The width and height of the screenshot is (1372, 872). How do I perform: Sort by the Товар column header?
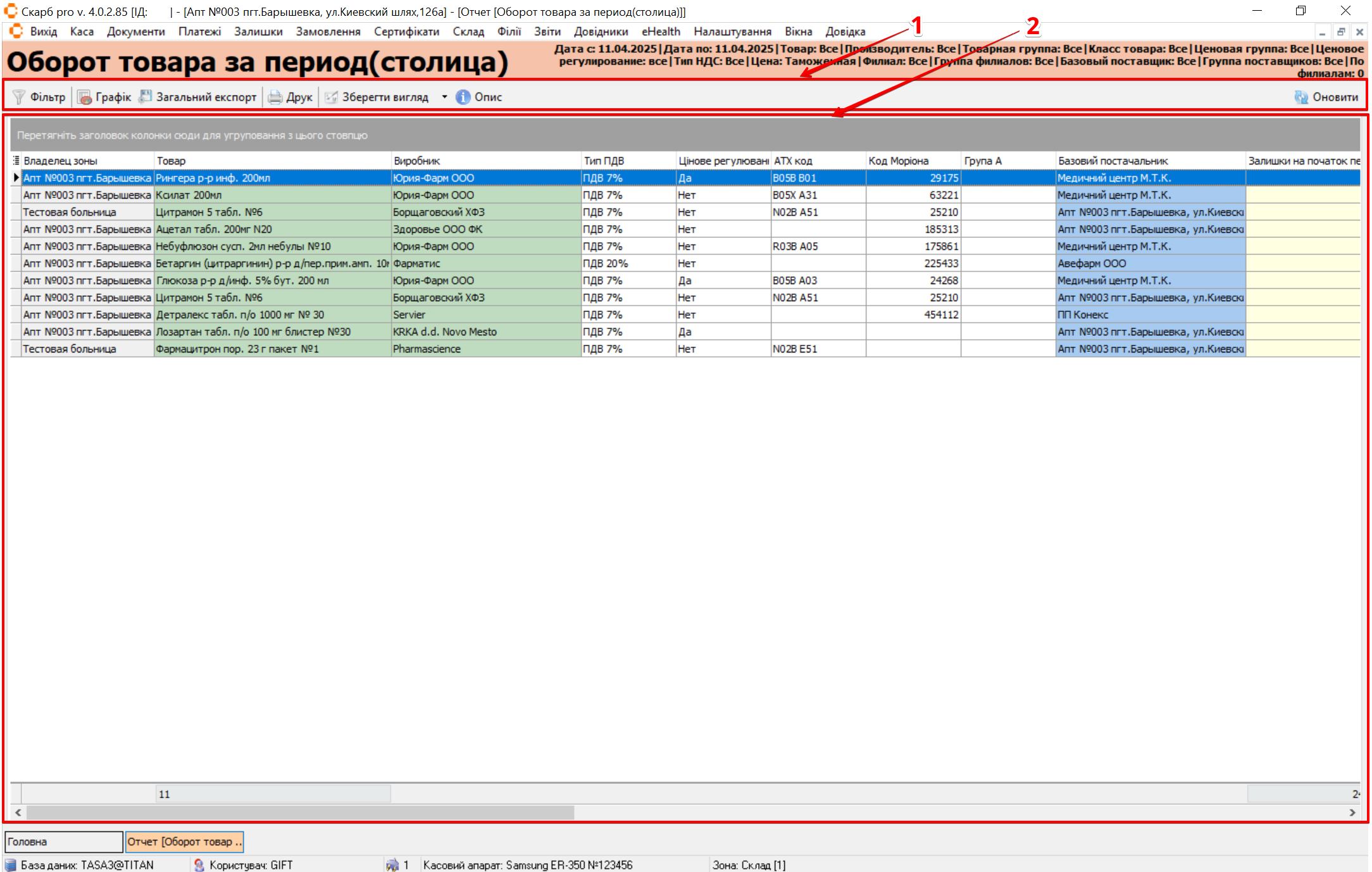pos(272,161)
